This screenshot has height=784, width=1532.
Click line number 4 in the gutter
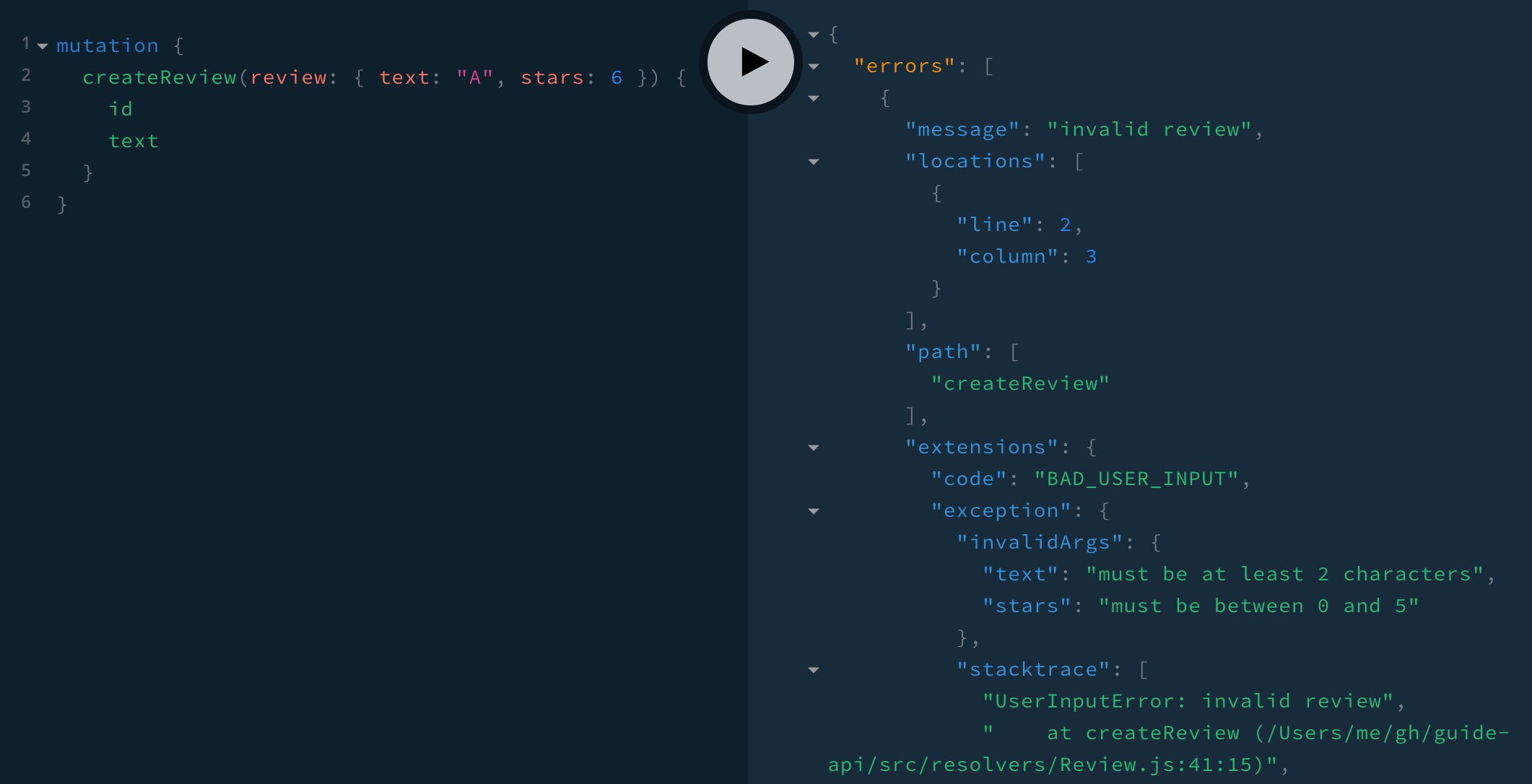[x=26, y=139]
